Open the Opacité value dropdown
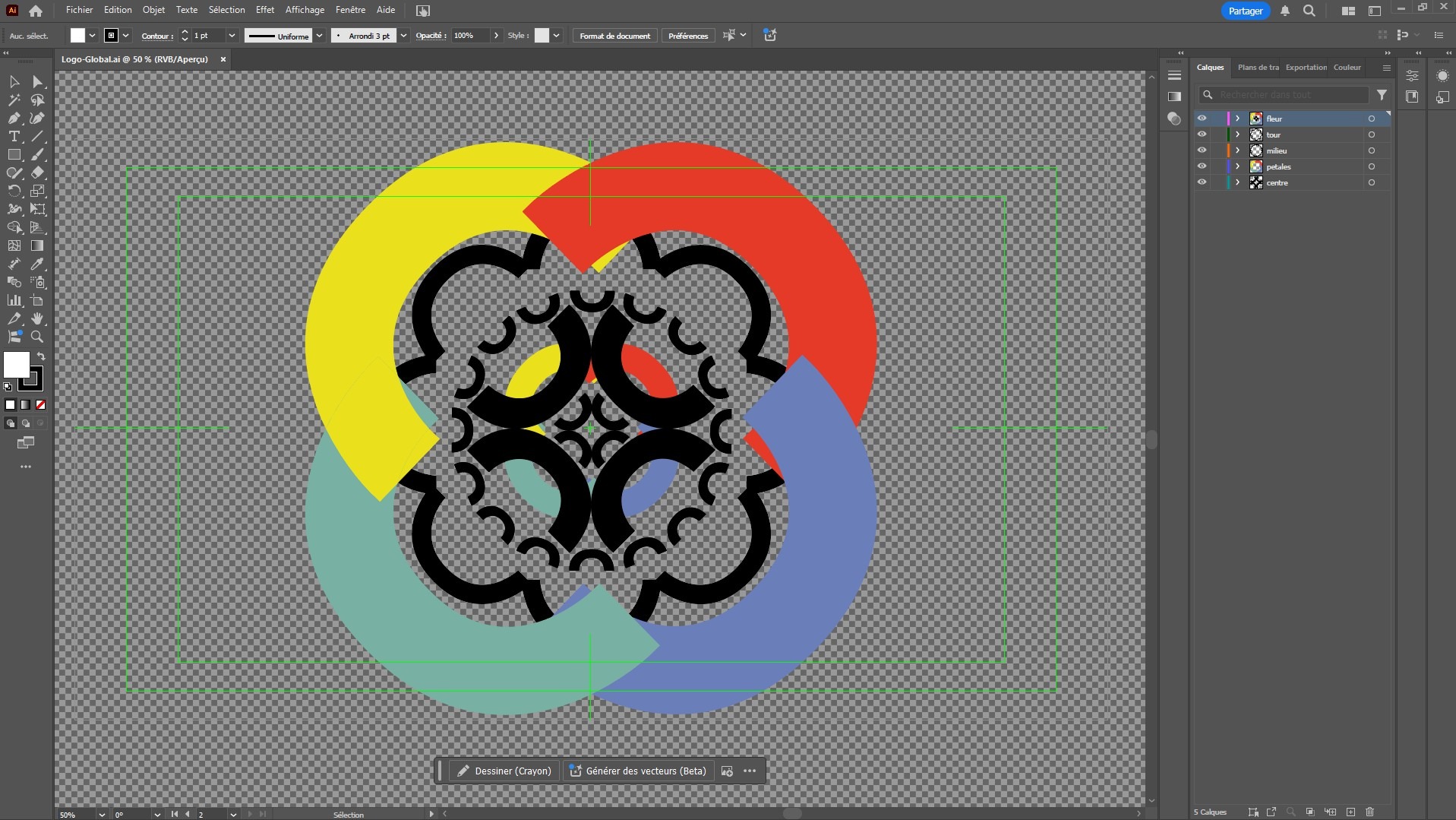Viewport: 1456px width, 820px height. (x=496, y=36)
